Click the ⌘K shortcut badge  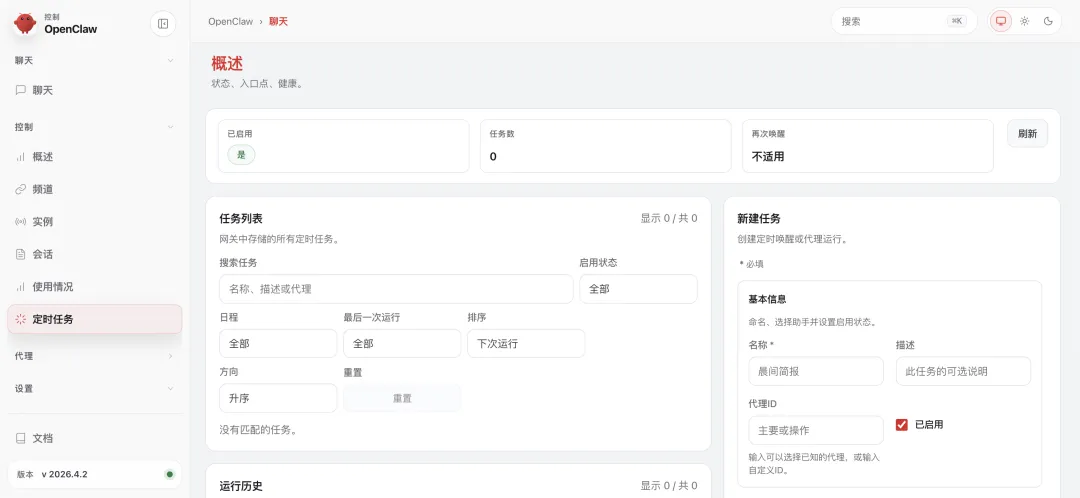[x=957, y=21]
